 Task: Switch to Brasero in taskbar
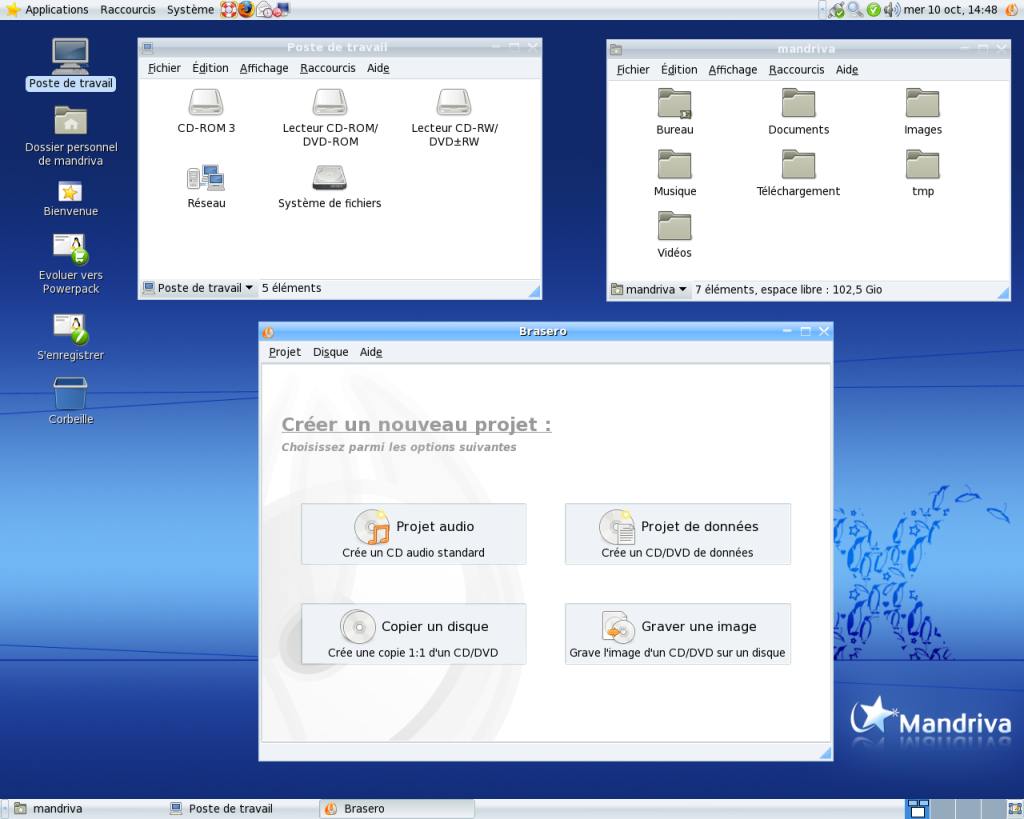click(x=396, y=809)
